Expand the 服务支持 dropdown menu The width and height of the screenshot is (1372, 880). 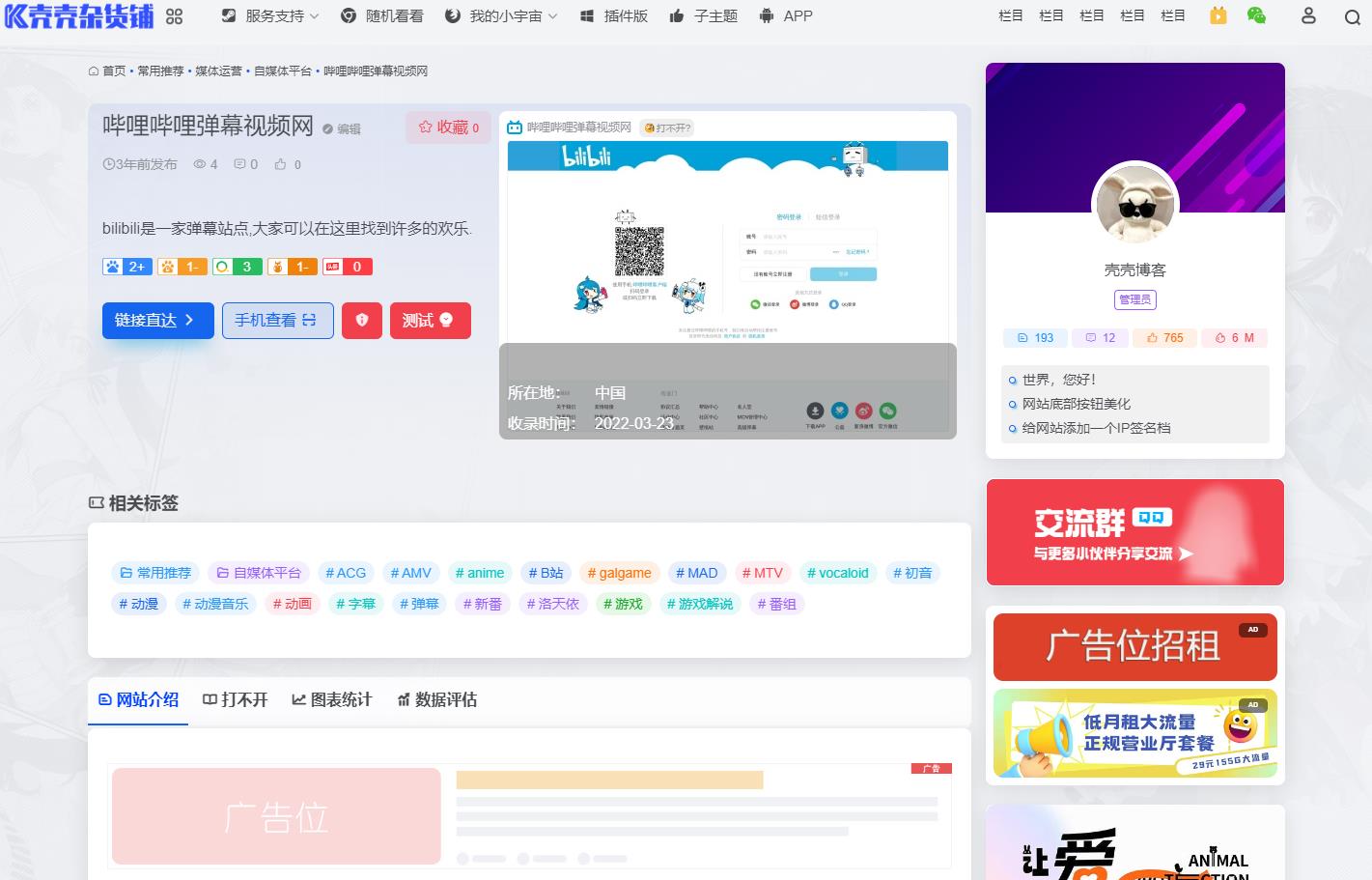(270, 16)
